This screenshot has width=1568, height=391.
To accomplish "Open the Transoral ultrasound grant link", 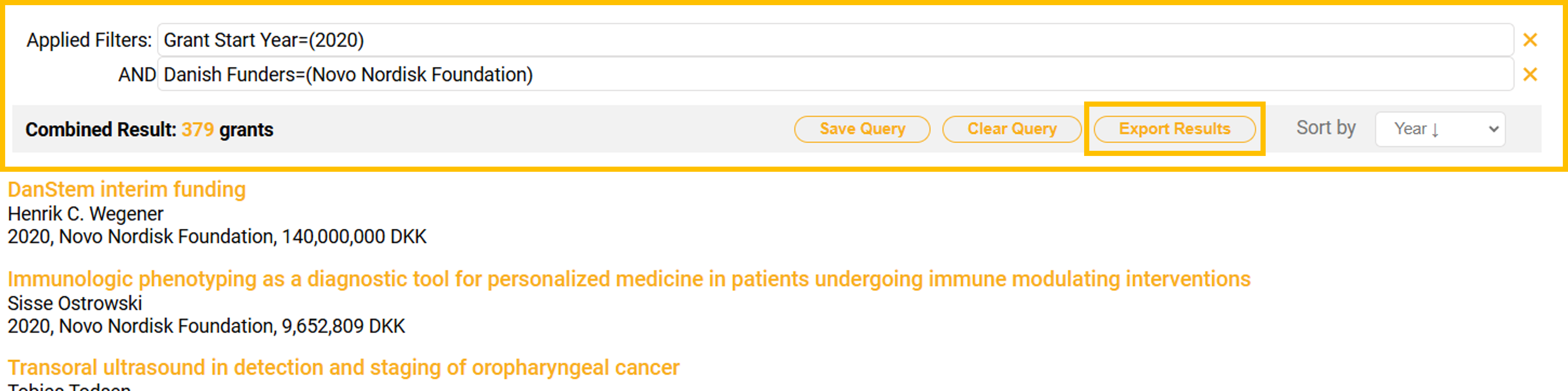I will (343, 368).
